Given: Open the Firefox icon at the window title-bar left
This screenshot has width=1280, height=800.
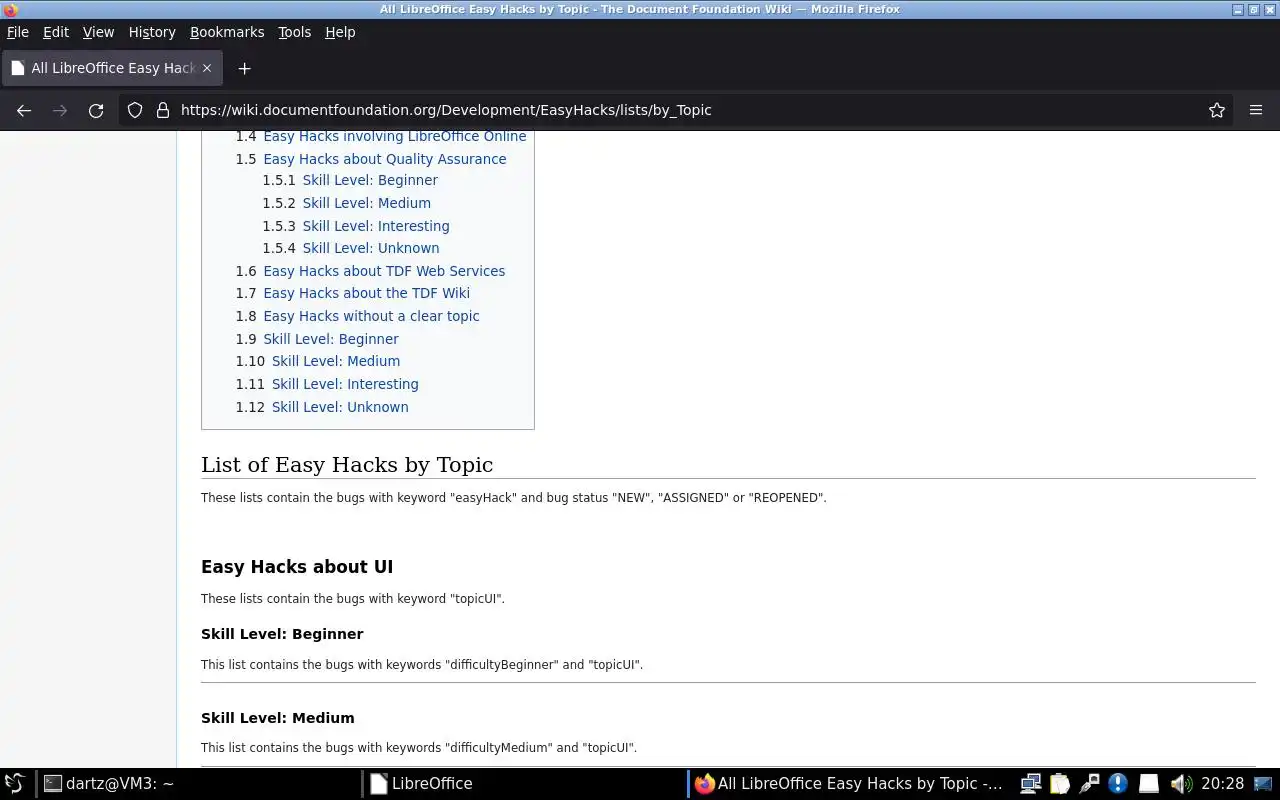Looking at the screenshot, I should tap(9, 9).
